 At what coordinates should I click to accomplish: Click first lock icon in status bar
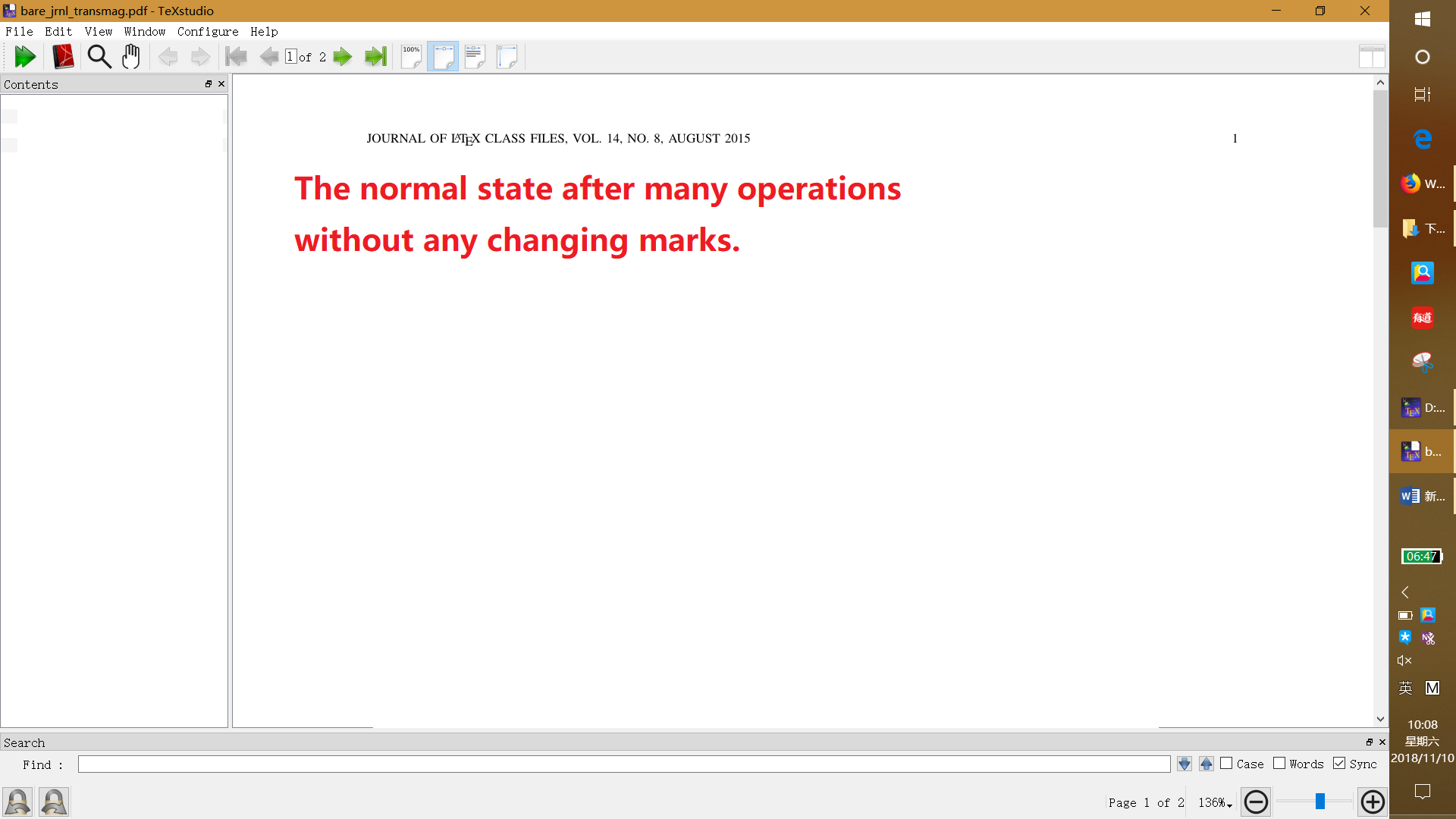click(x=17, y=802)
